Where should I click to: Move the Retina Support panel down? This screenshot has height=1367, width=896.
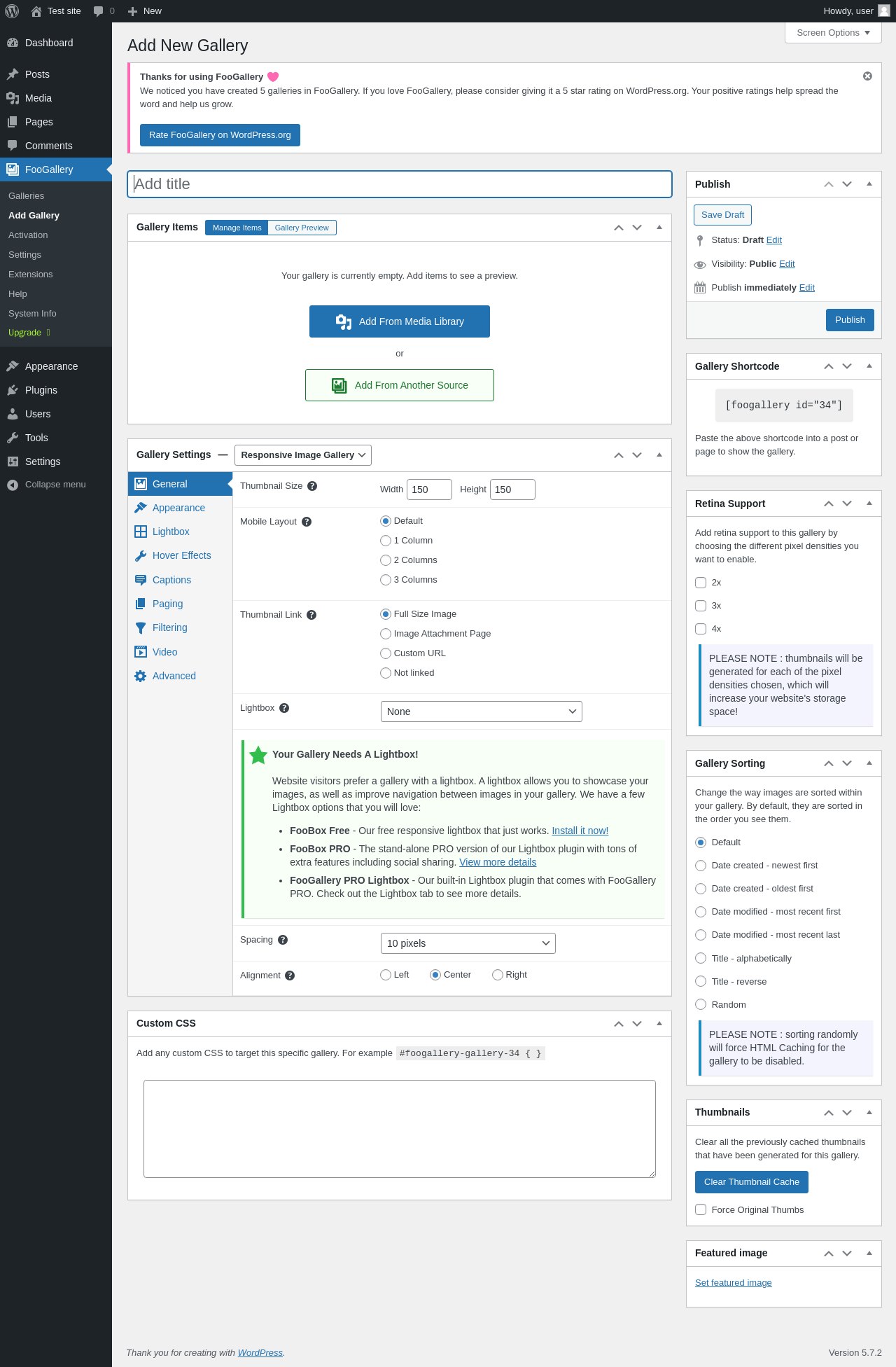pyautogui.click(x=847, y=504)
